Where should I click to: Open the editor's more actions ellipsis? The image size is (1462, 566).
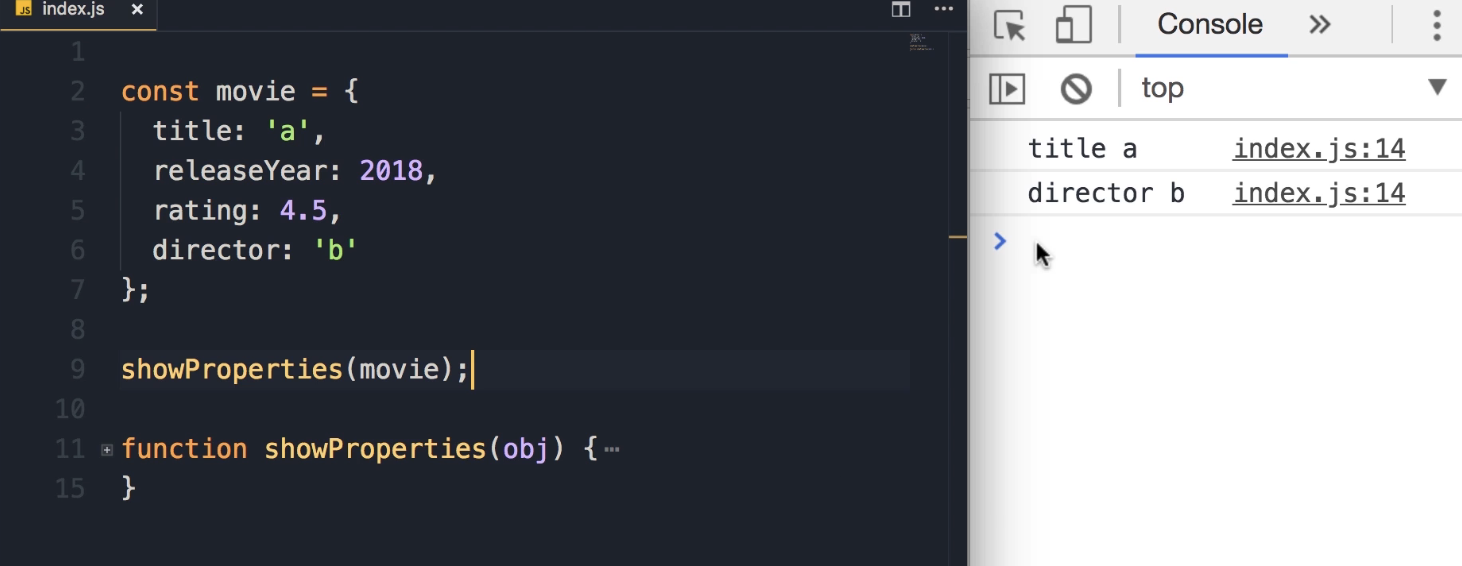(943, 10)
